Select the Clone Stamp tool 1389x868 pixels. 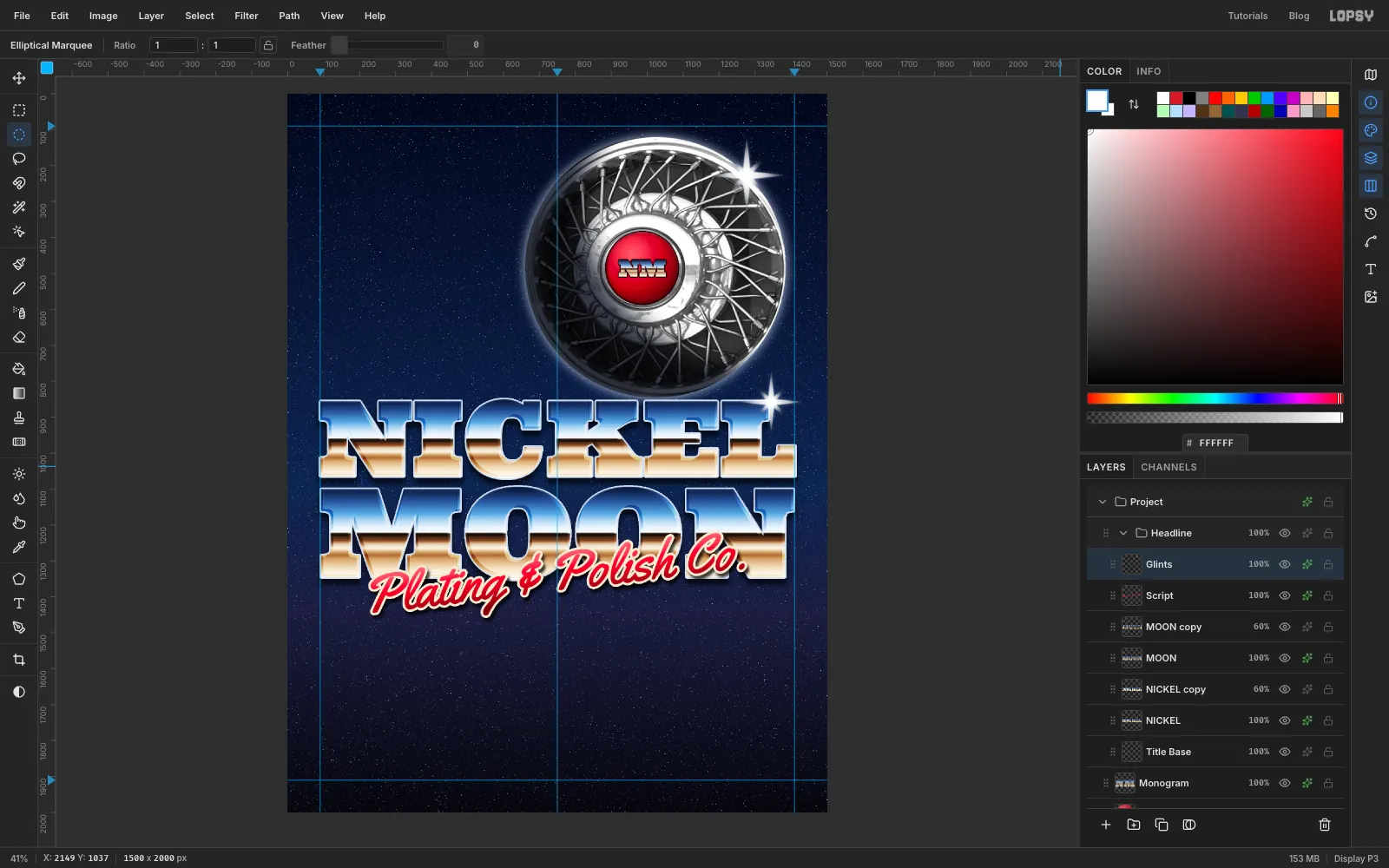(19, 418)
